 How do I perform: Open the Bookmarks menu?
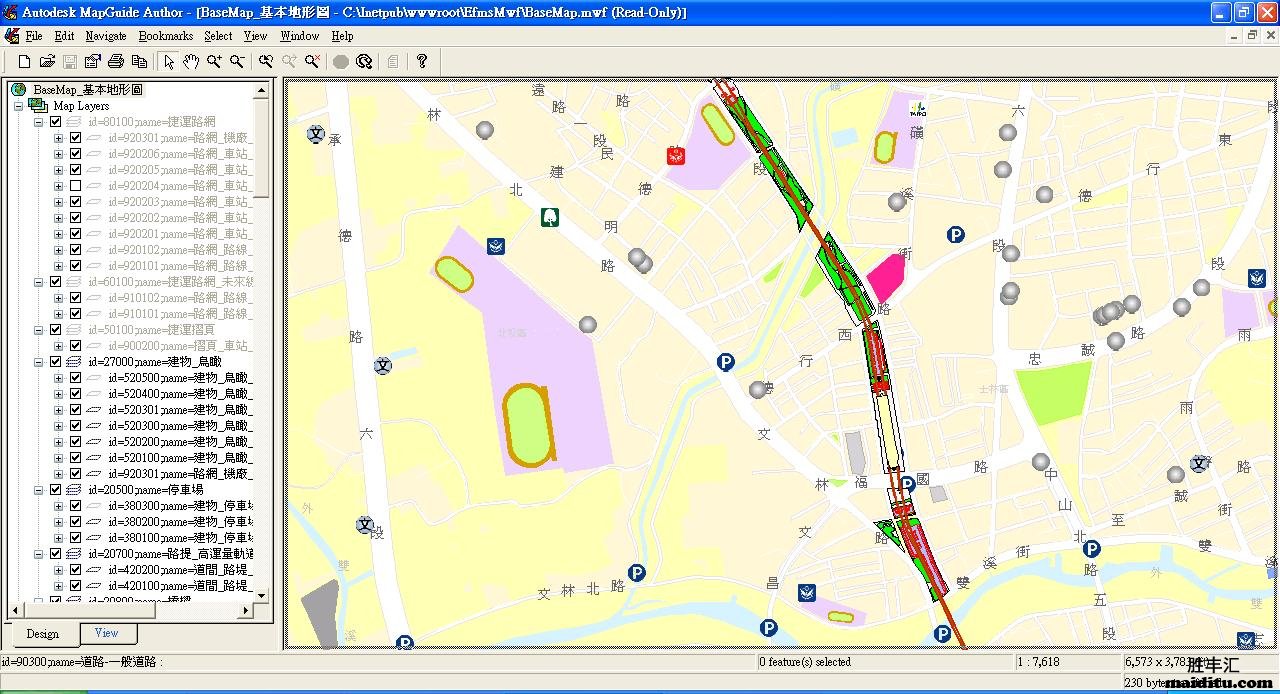(165, 36)
